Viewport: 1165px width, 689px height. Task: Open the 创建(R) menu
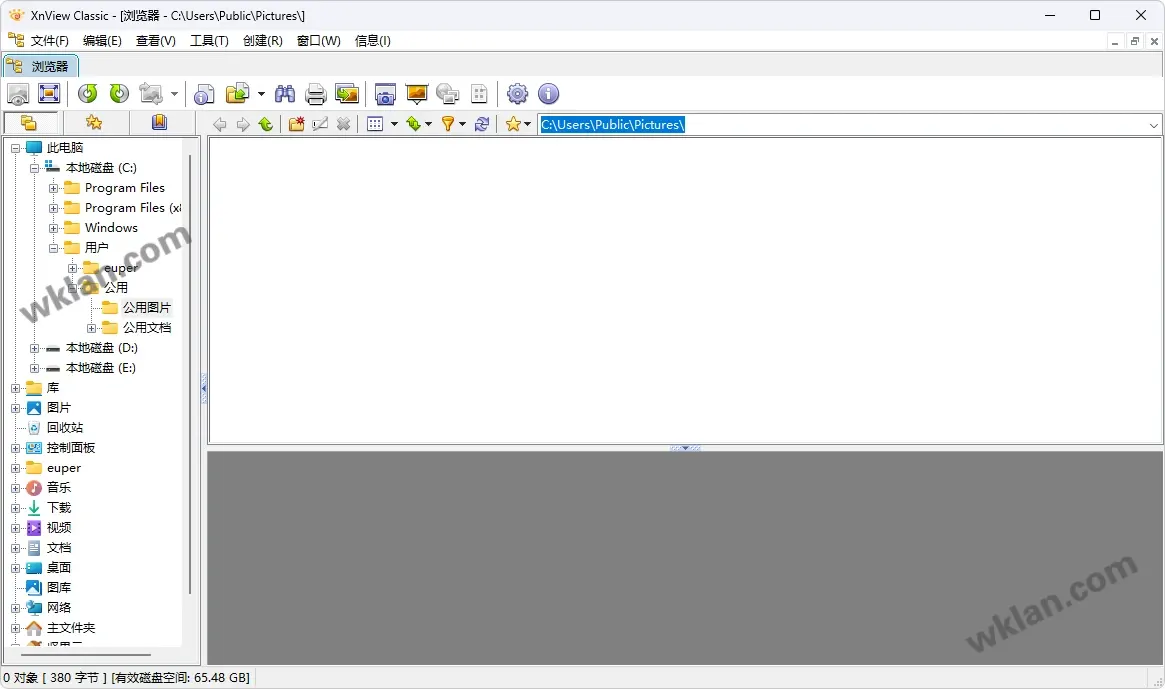pyautogui.click(x=262, y=41)
